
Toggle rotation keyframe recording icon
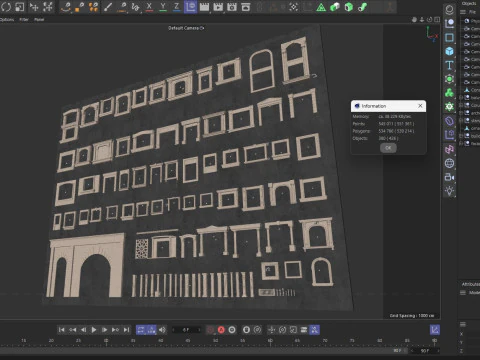(x=282, y=330)
